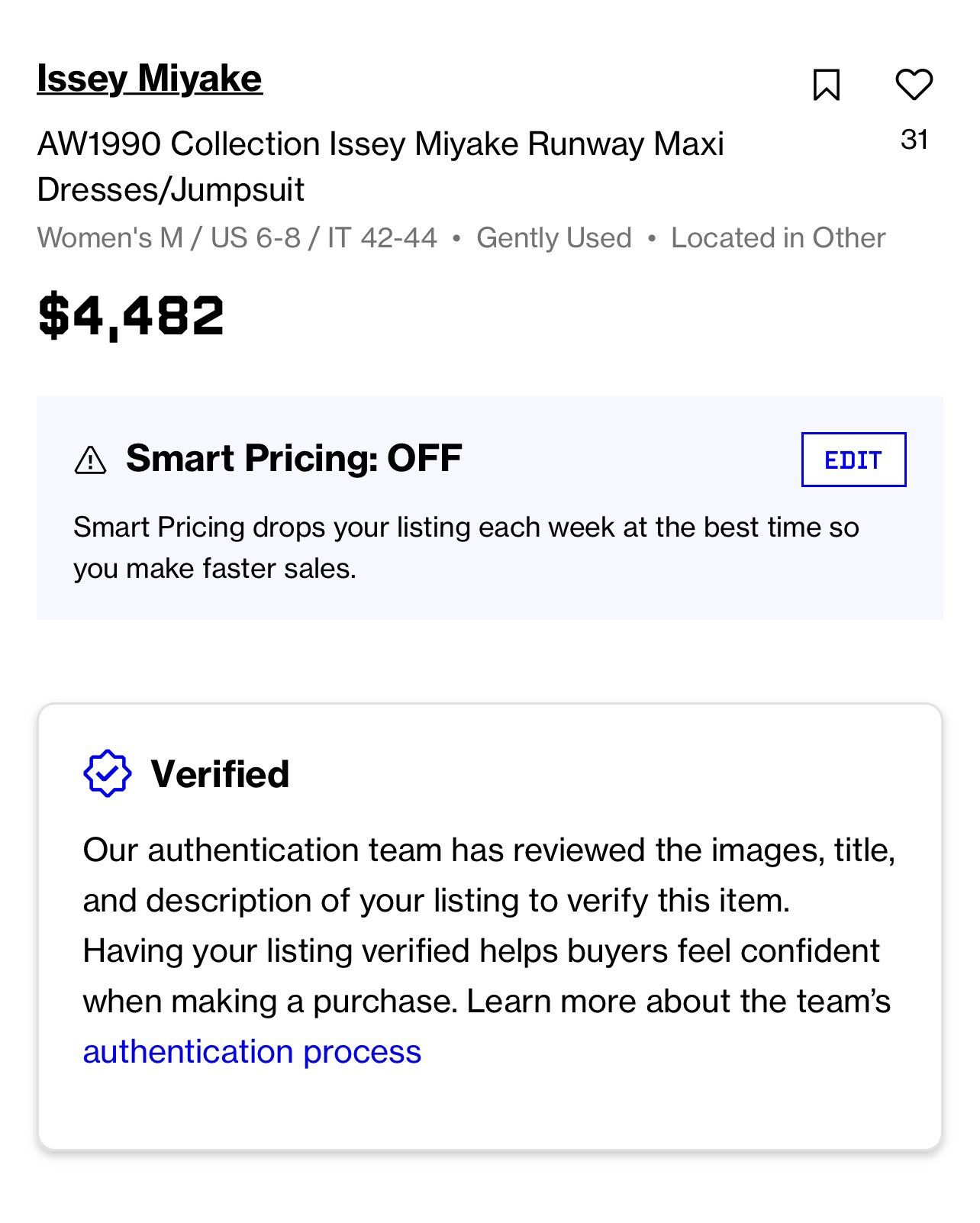Tap the $4,482 listing price

pos(131,315)
